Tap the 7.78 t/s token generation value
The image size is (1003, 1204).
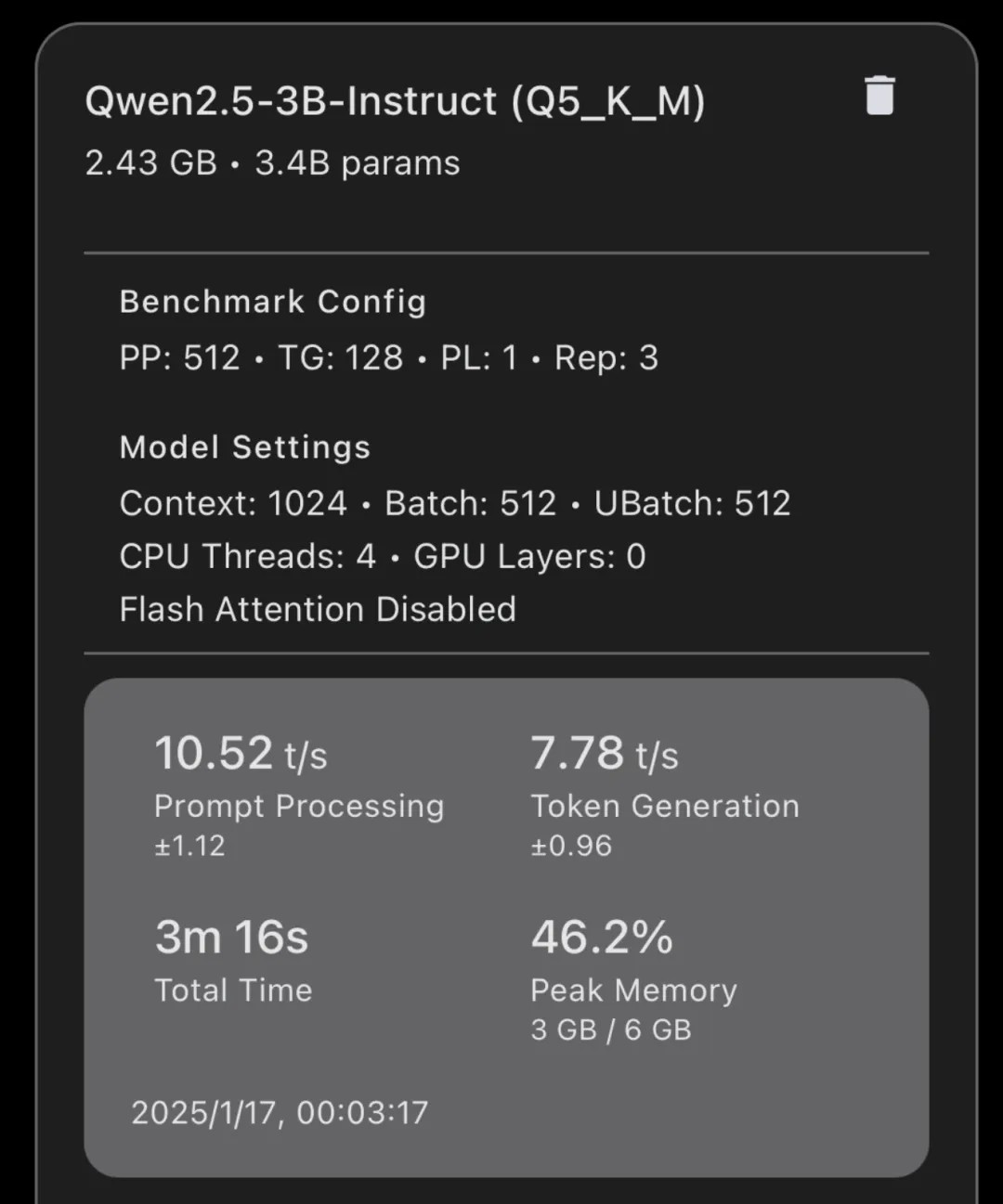pyautogui.click(x=605, y=753)
